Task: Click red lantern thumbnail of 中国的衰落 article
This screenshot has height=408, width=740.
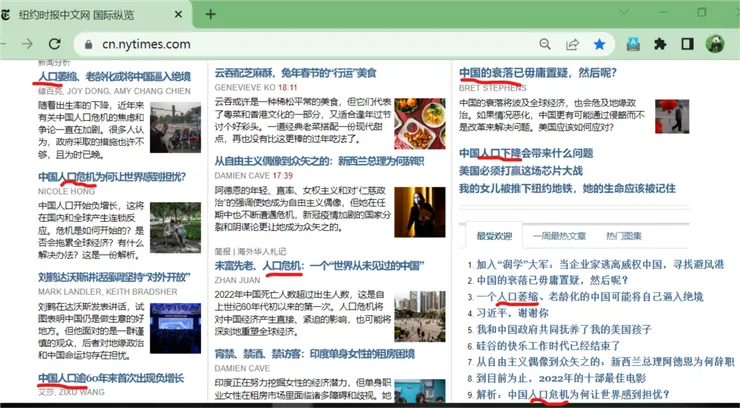Action: click(x=672, y=117)
